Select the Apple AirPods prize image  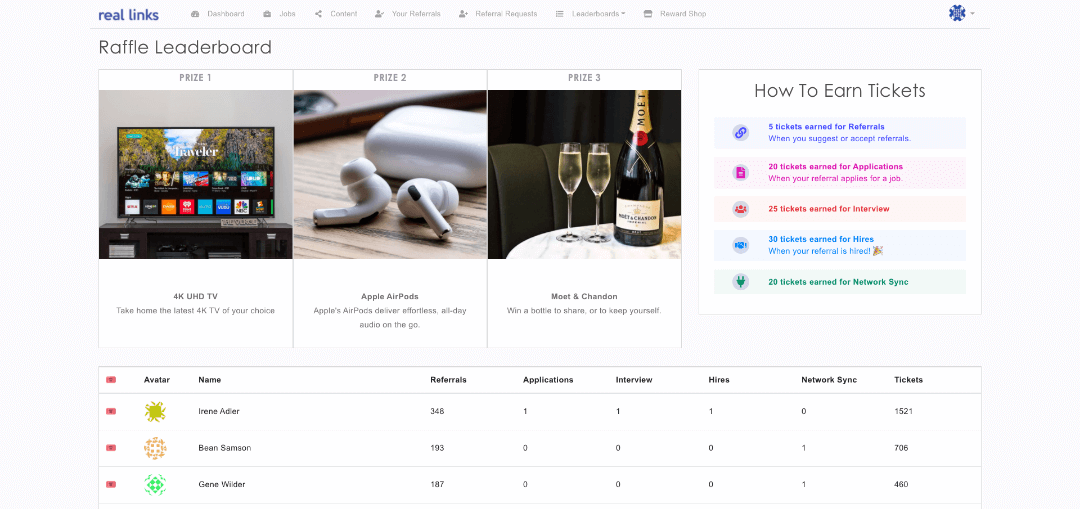click(390, 174)
